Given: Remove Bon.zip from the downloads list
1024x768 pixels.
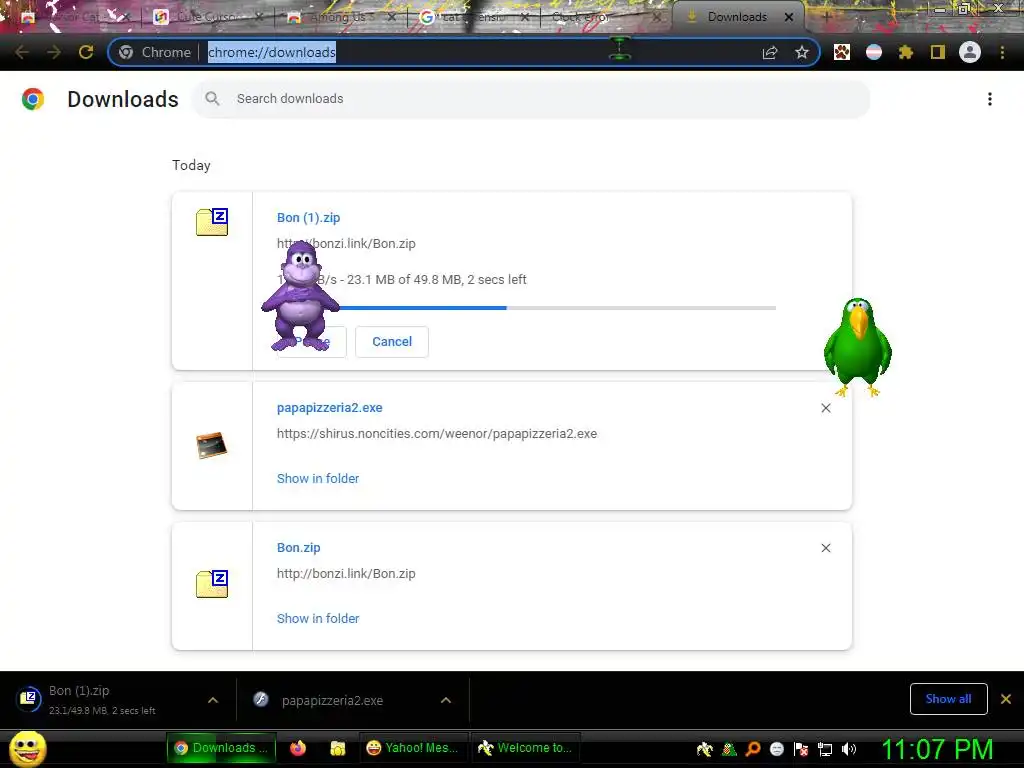Looking at the screenshot, I should (x=826, y=548).
